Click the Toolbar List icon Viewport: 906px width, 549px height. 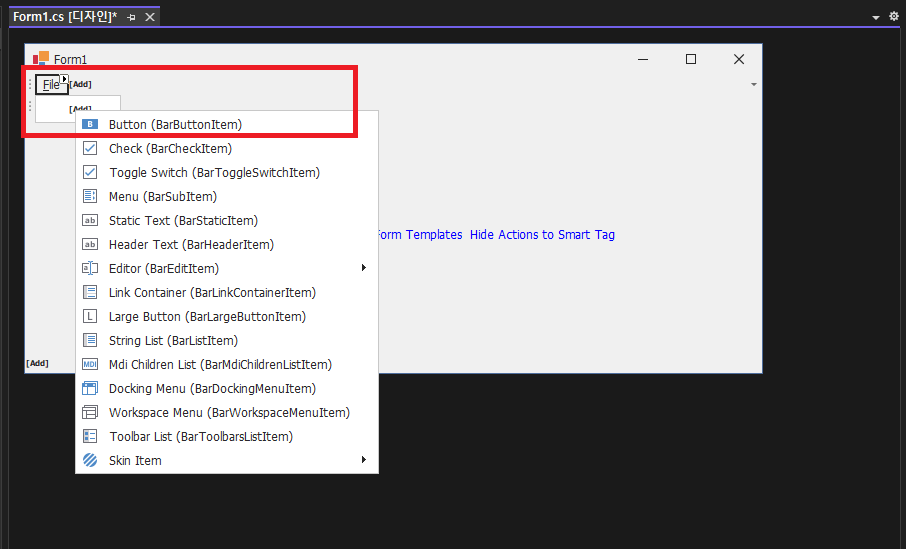[x=90, y=436]
